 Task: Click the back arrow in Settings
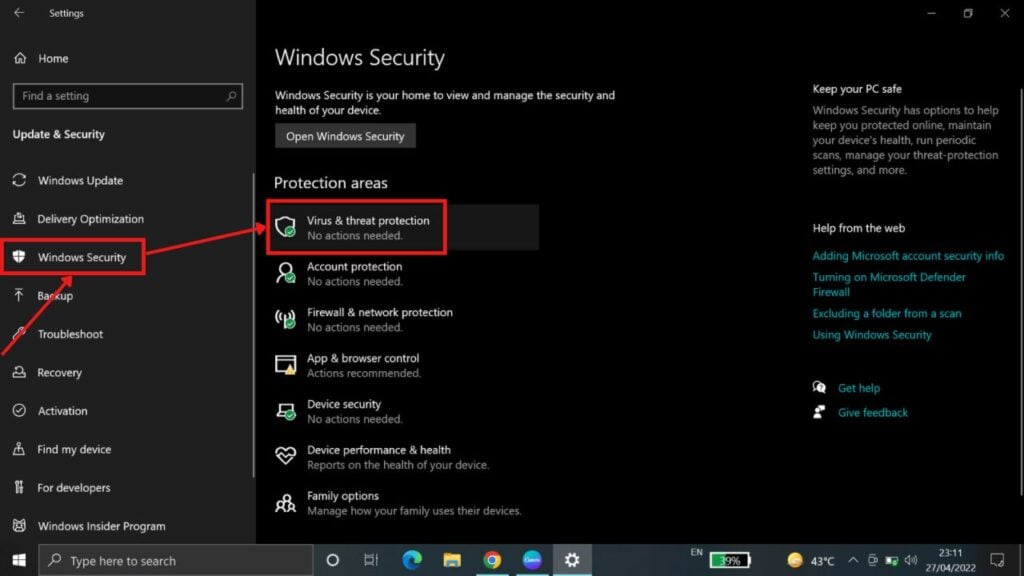[19, 12]
